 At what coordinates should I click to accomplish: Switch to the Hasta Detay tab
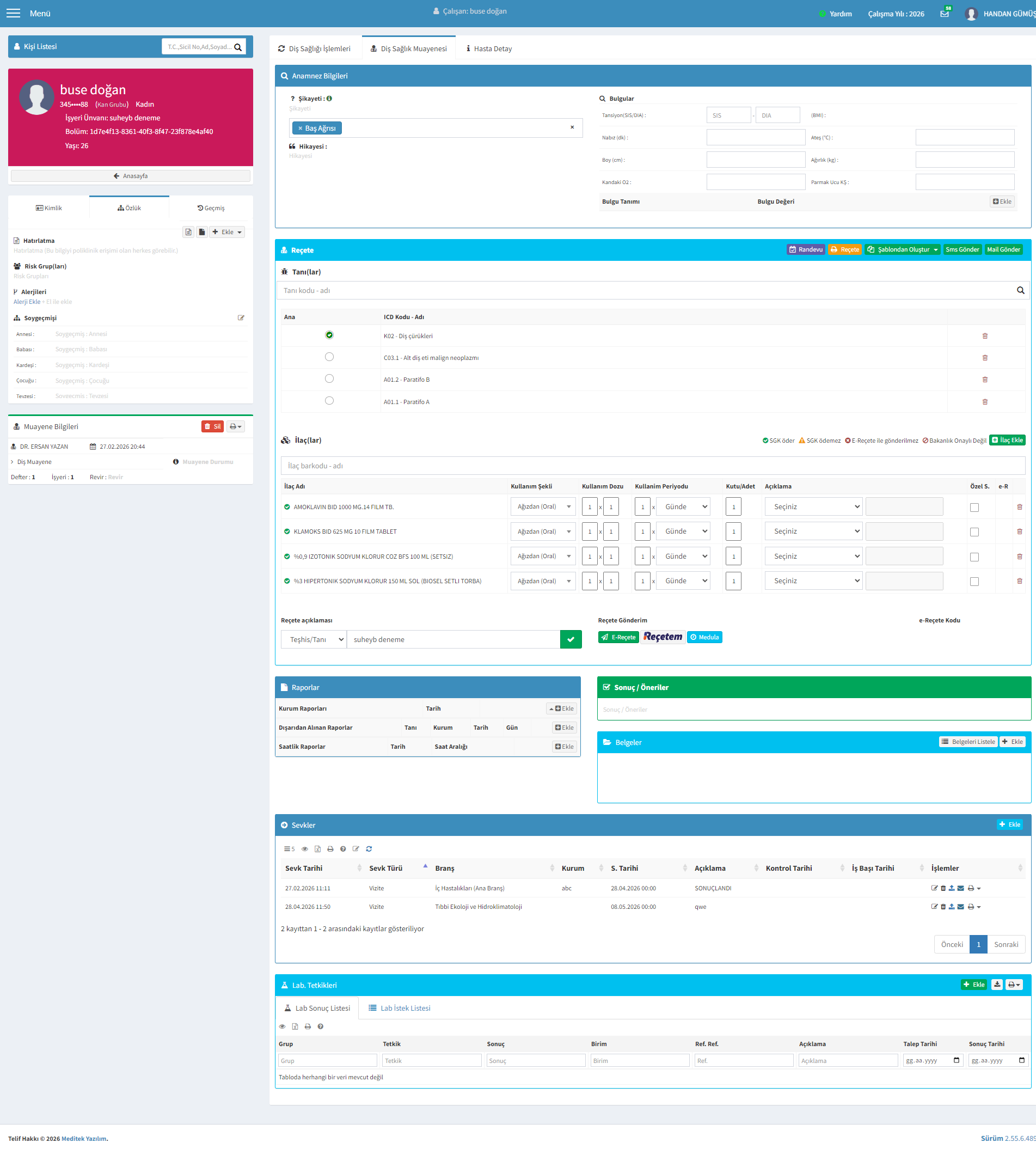click(488, 48)
